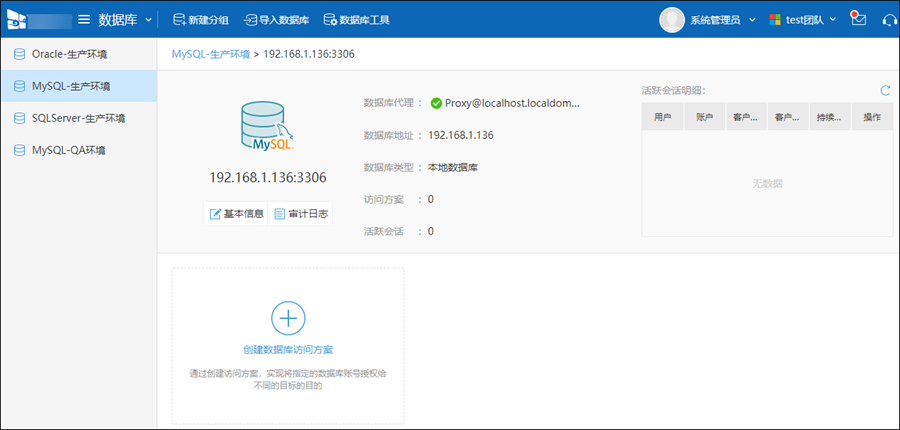Click Proxy@localhost.localdom... text

click(512, 103)
